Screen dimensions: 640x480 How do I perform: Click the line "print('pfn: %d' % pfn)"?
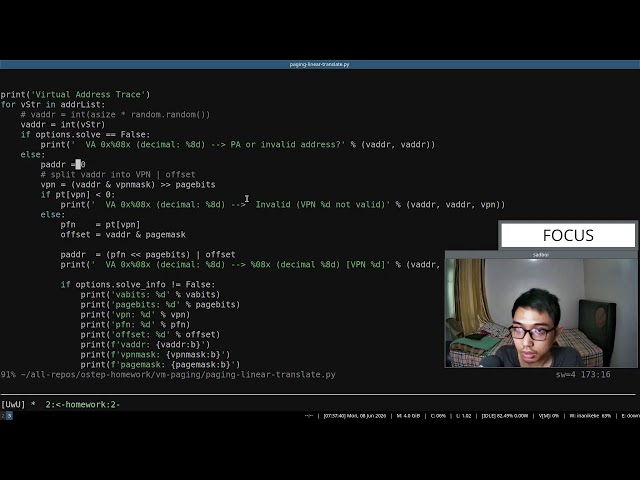point(135,324)
